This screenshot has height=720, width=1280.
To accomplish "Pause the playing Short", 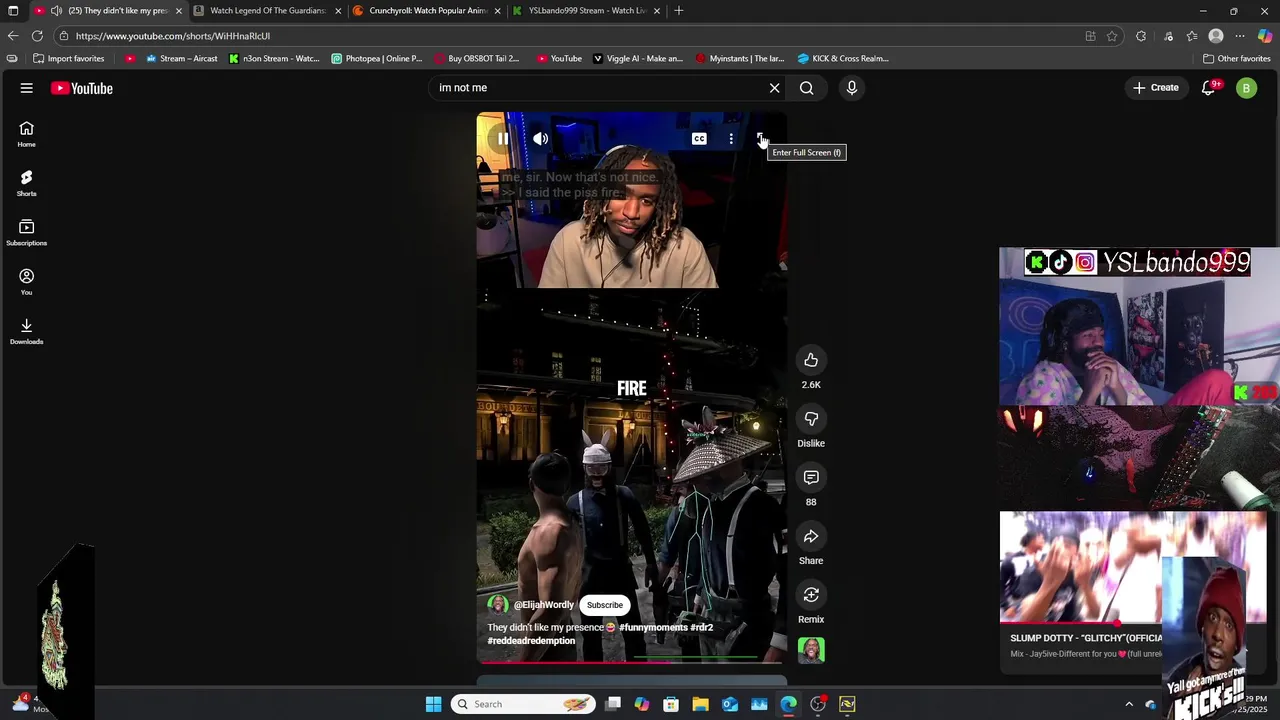I will point(503,139).
